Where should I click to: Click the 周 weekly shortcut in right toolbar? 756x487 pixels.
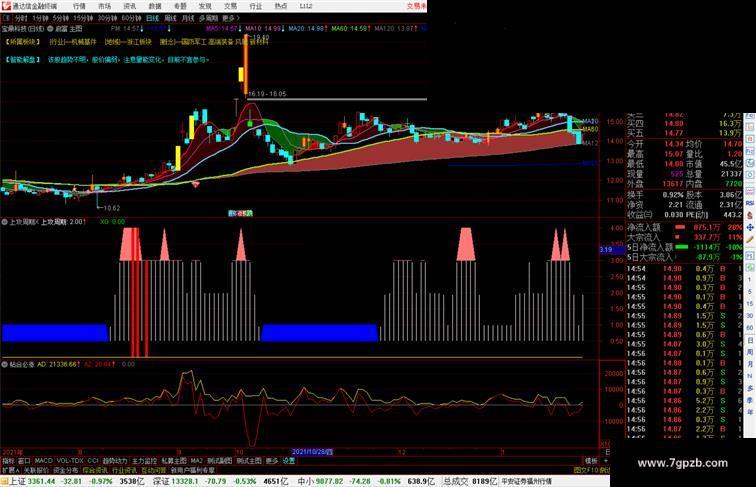click(750, 352)
